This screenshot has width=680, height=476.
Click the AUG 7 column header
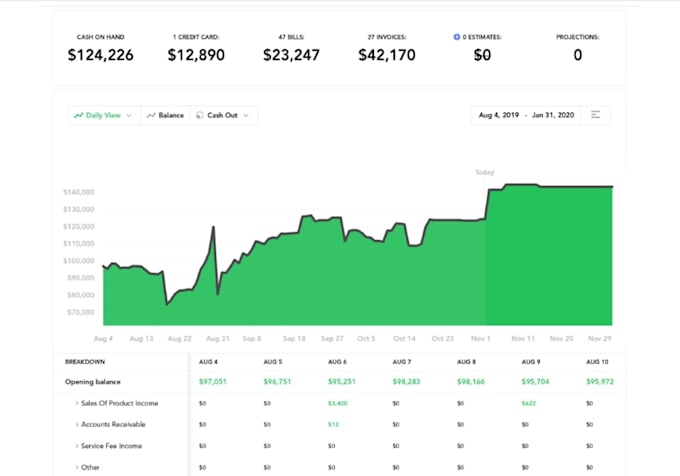402,362
